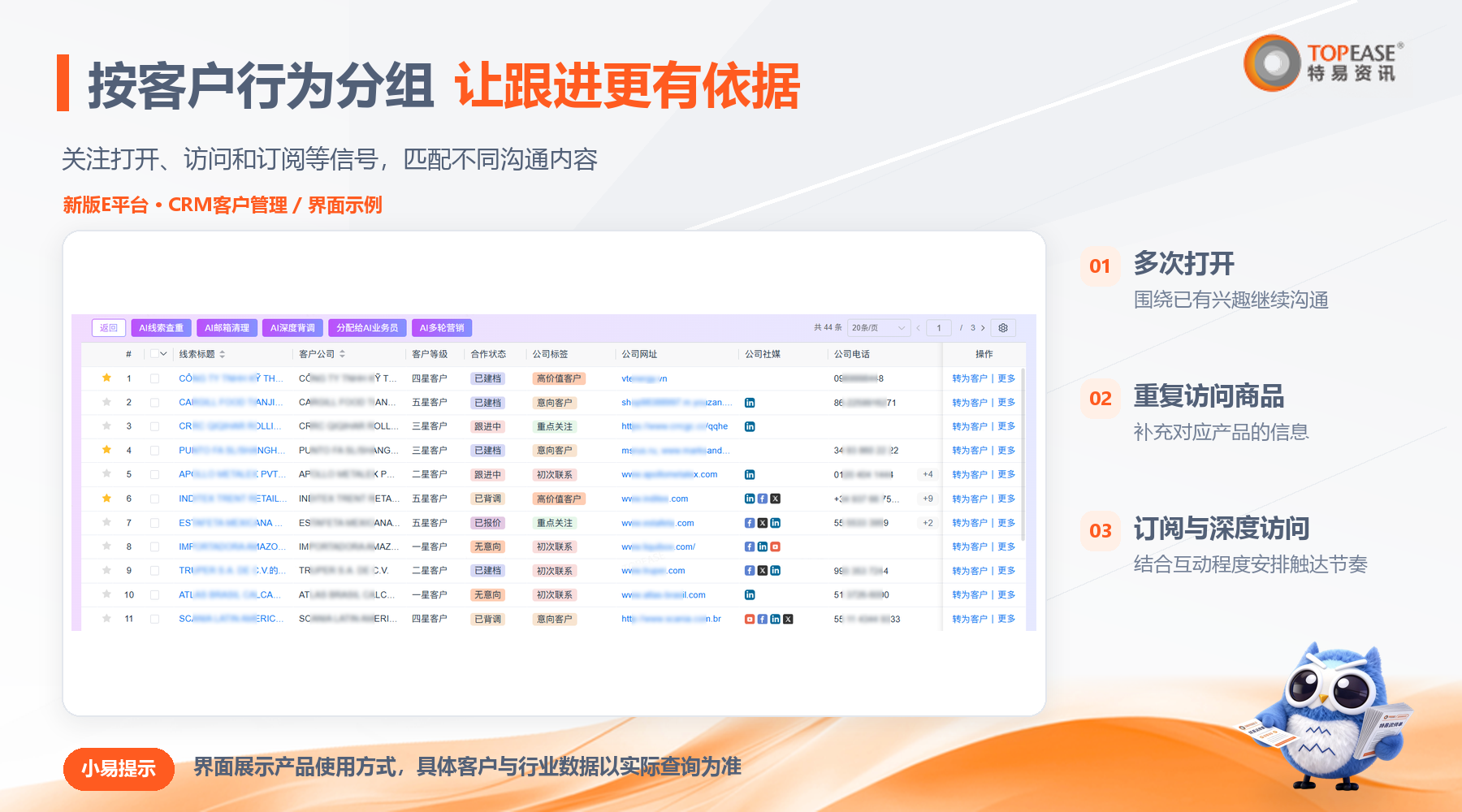The width and height of the screenshot is (1462, 812).
Task: Tick the row 5 checkbox
Action: (x=154, y=474)
